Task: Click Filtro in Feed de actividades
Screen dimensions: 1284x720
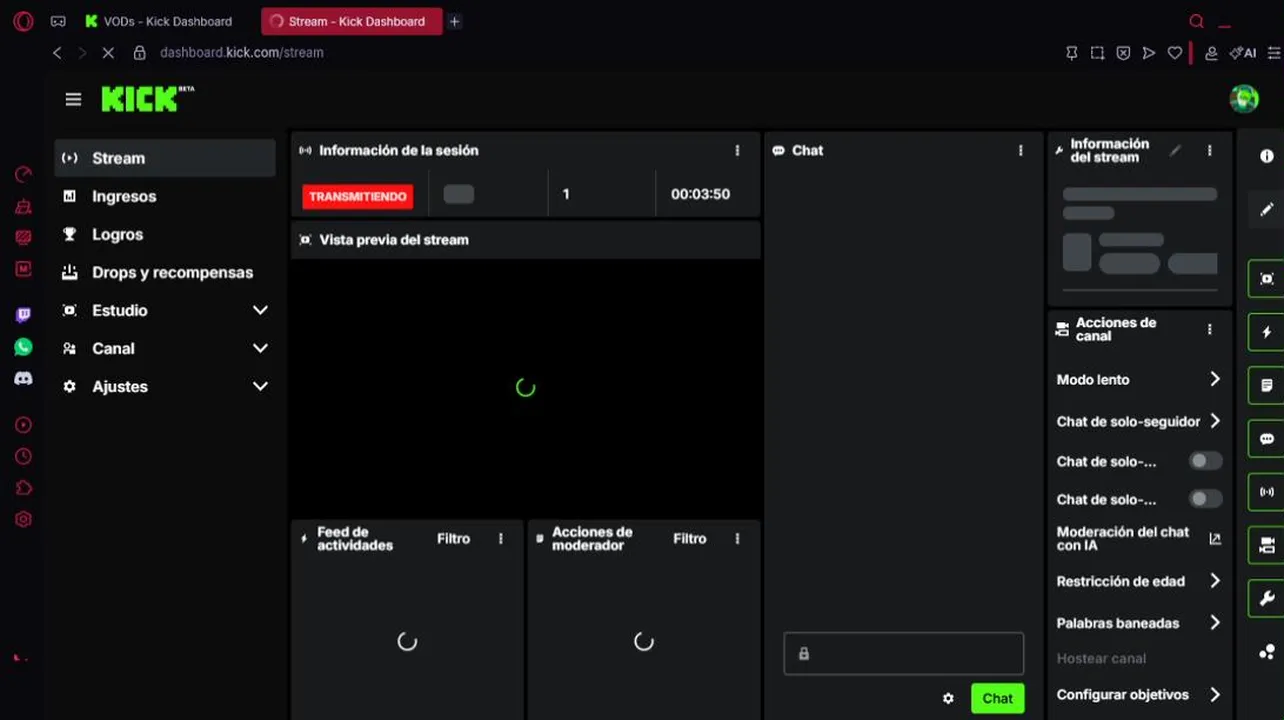Action: 453,538
